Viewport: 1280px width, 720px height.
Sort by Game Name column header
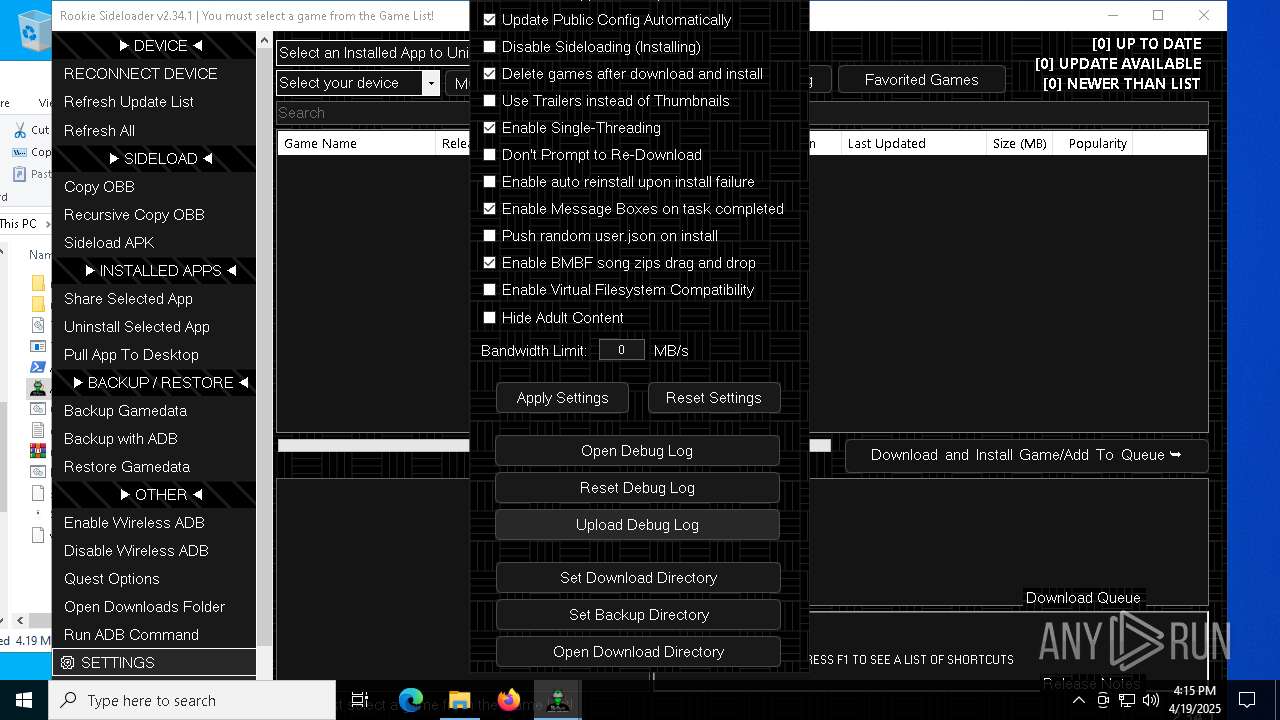tap(356, 144)
